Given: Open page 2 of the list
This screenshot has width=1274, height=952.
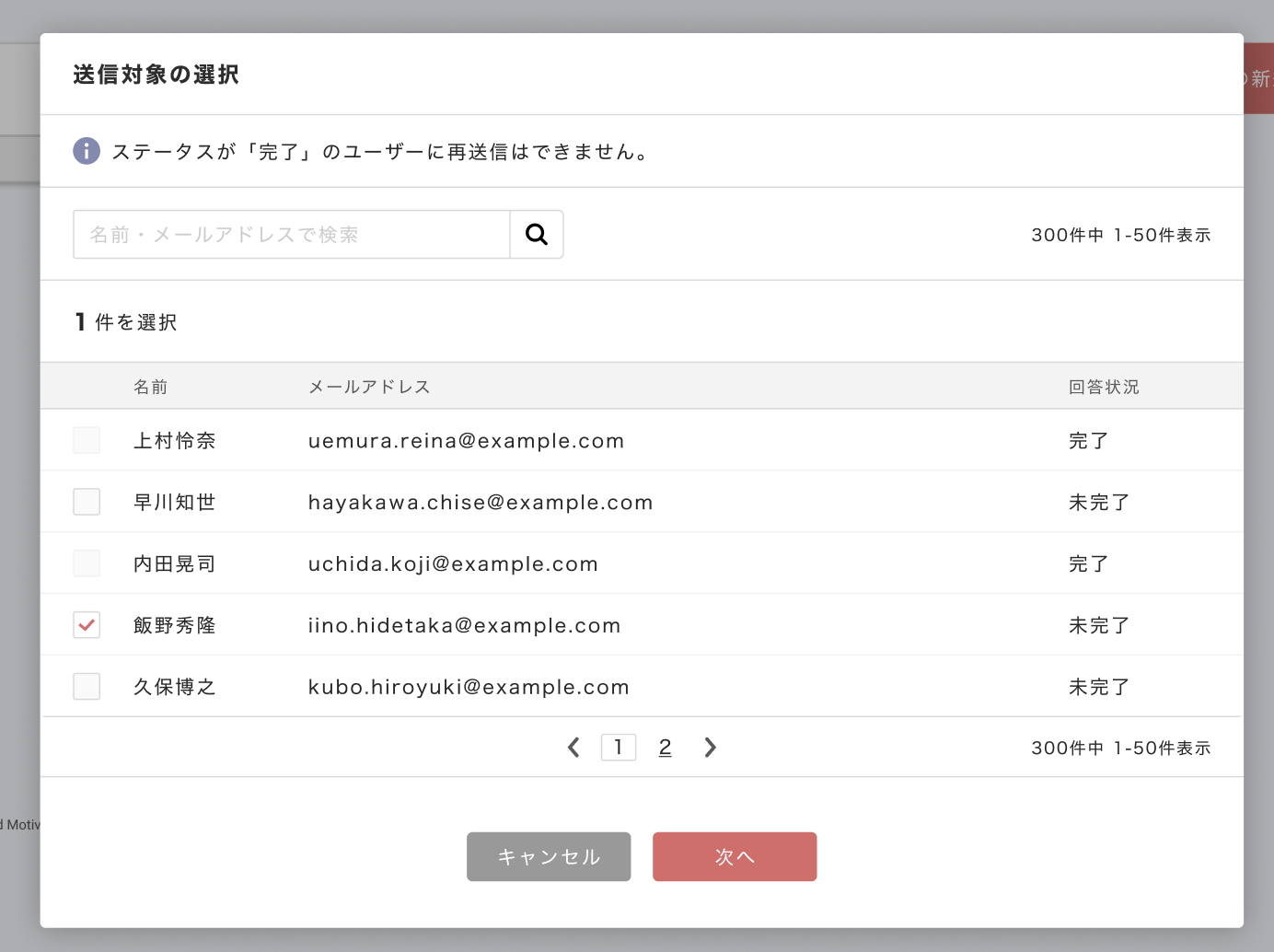Looking at the screenshot, I should 665,748.
